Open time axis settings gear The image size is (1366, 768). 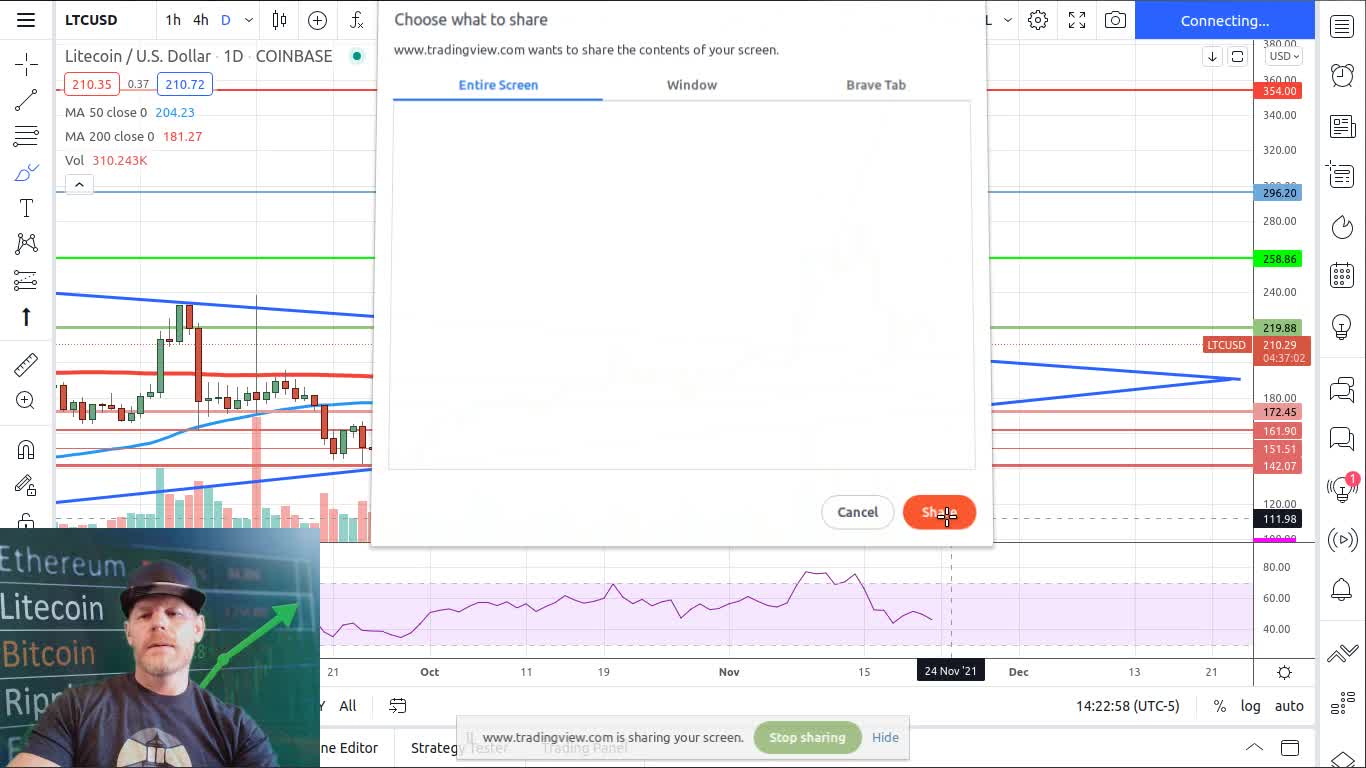pyautogui.click(x=1284, y=673)
